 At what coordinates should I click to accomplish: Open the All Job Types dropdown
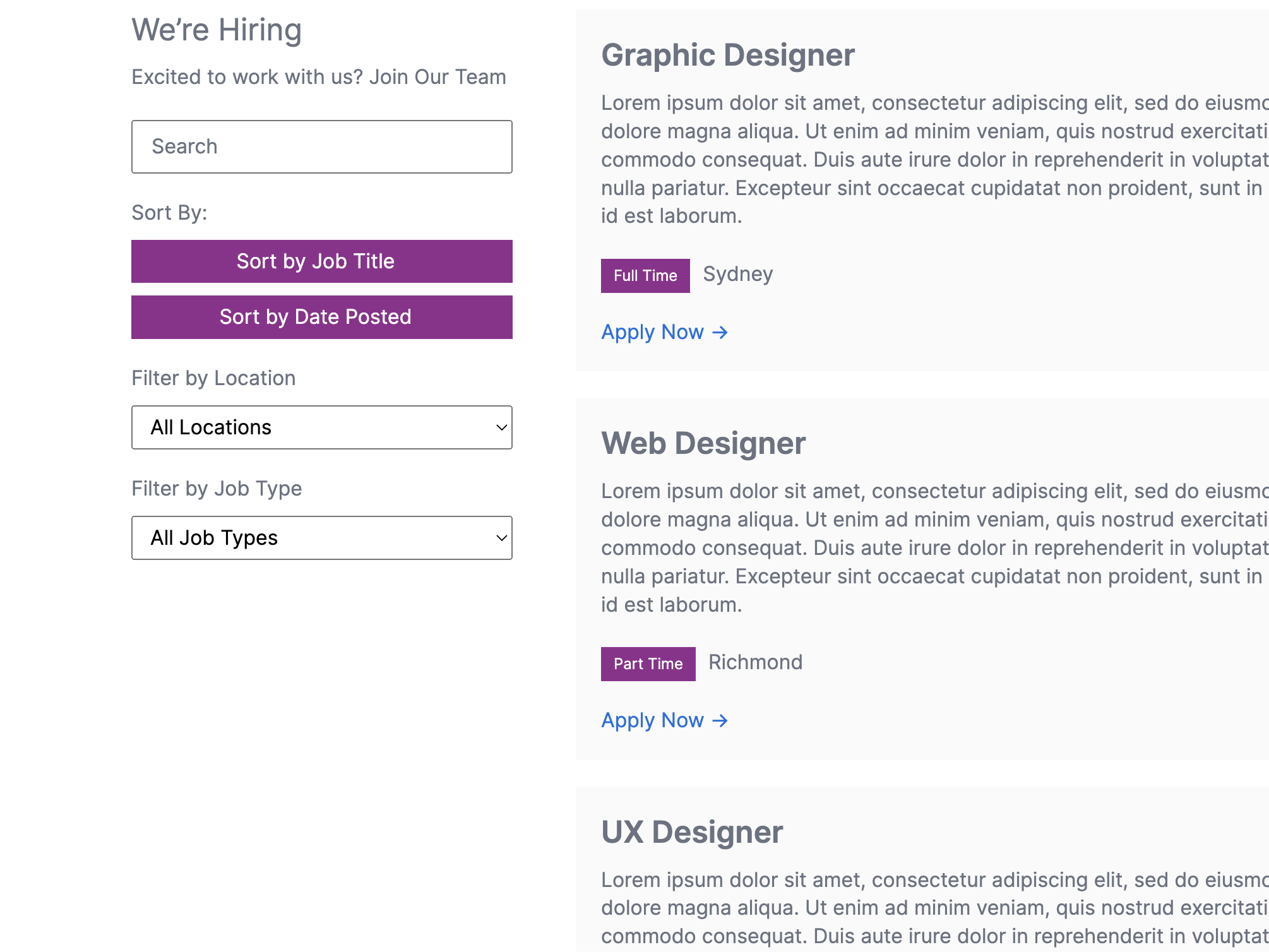[321, 538]
